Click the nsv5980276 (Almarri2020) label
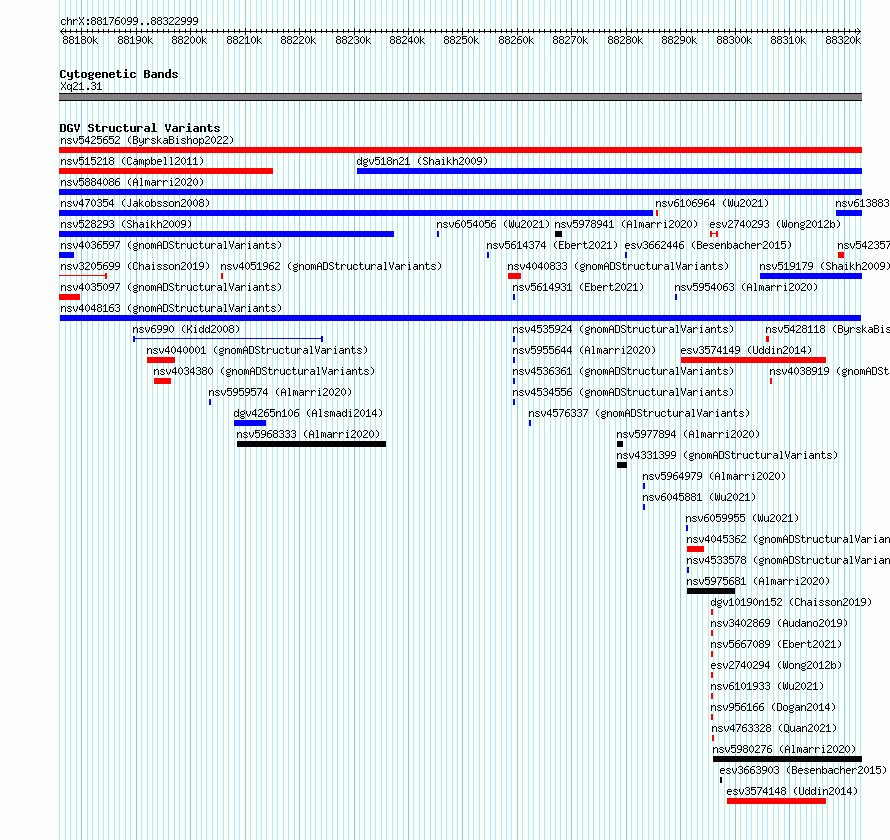The image size is (890, 840). point(784,749)
